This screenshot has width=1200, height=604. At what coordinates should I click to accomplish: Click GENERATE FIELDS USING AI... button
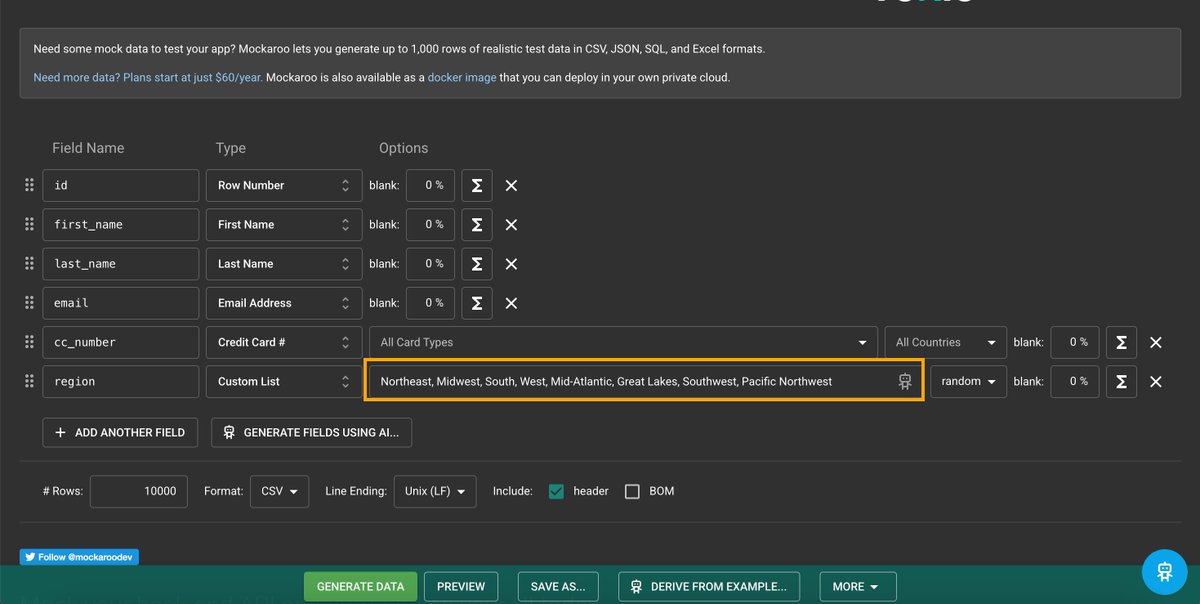point(311,432)
